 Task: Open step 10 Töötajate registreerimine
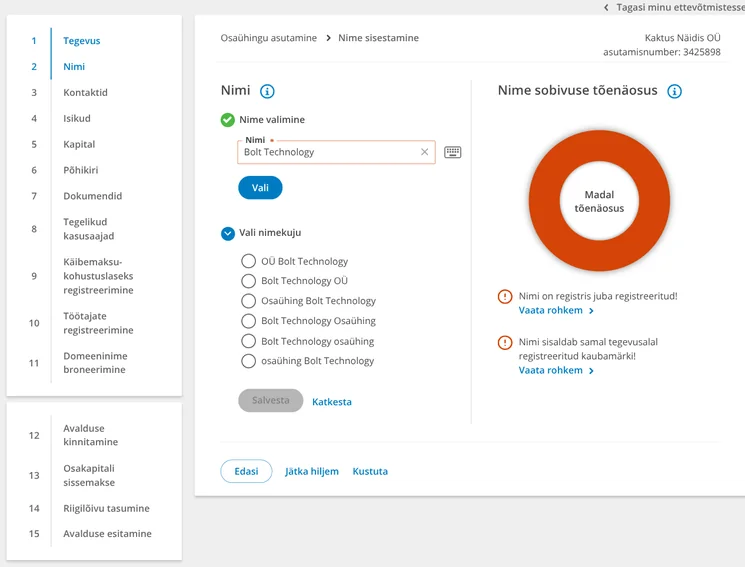click(x=98, y=323)
